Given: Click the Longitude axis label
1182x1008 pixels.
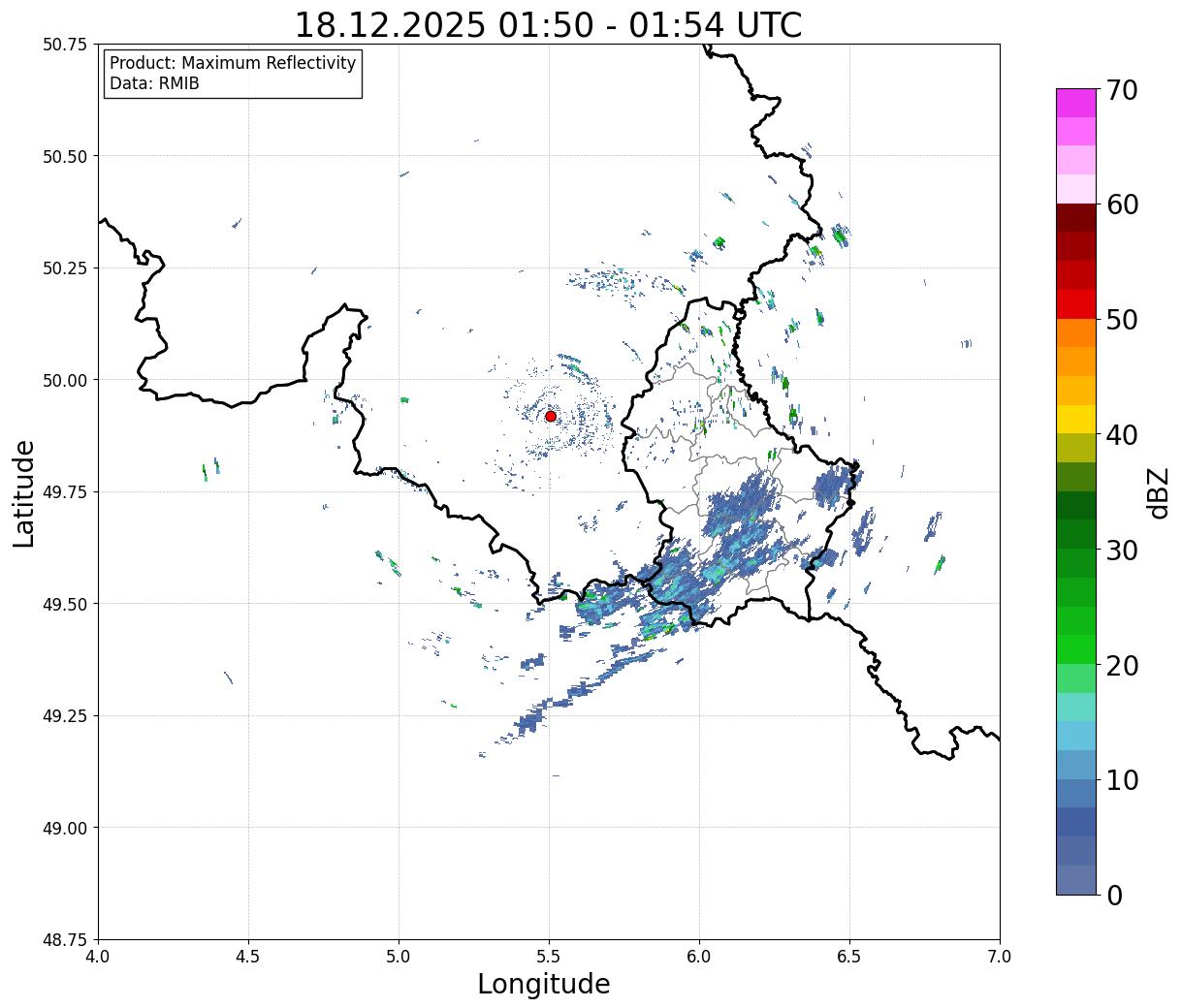Looking at the screenshot, I should point(544,984).
